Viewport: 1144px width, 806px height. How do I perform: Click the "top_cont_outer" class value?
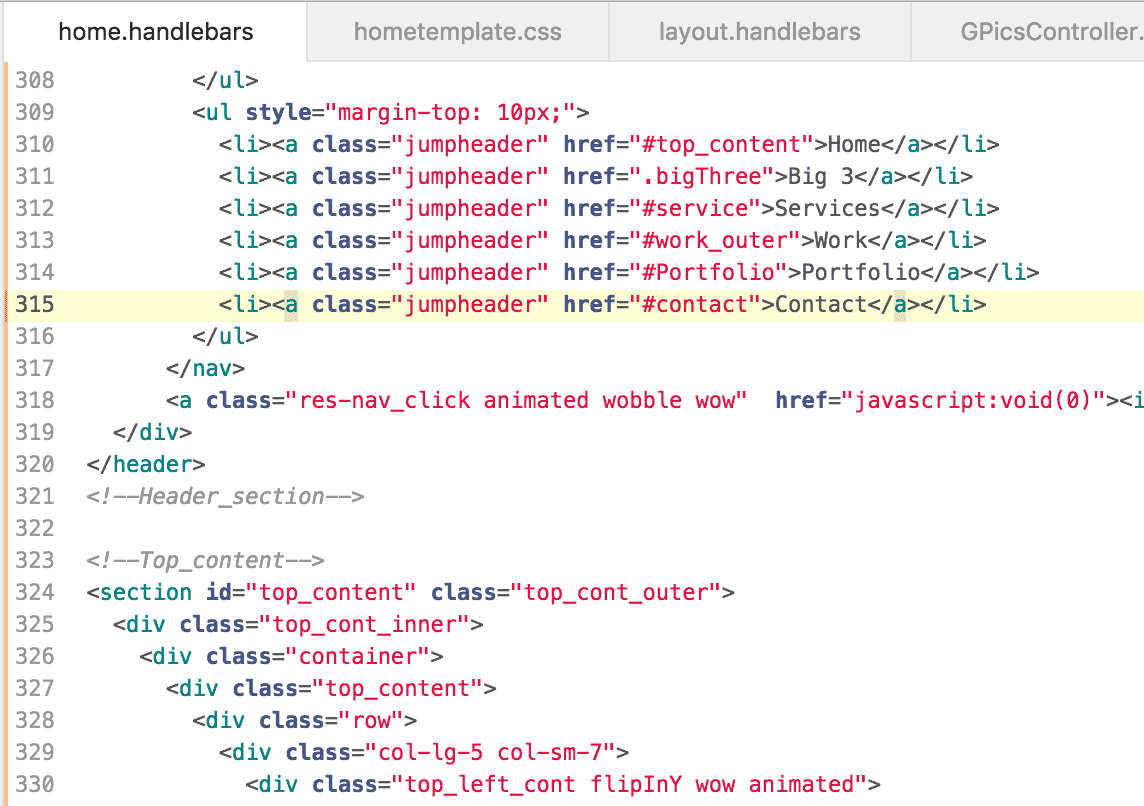pos(617,592)
